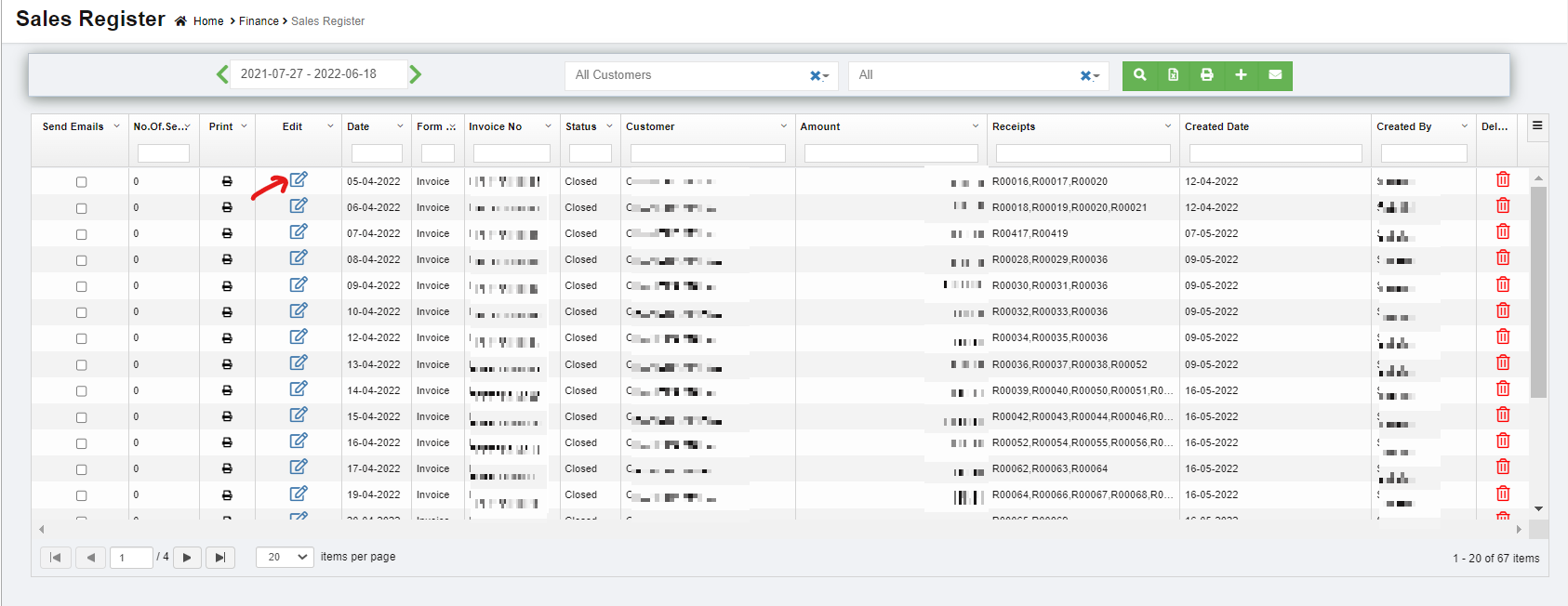Click the green email envelope button

tap(1275, 75)
